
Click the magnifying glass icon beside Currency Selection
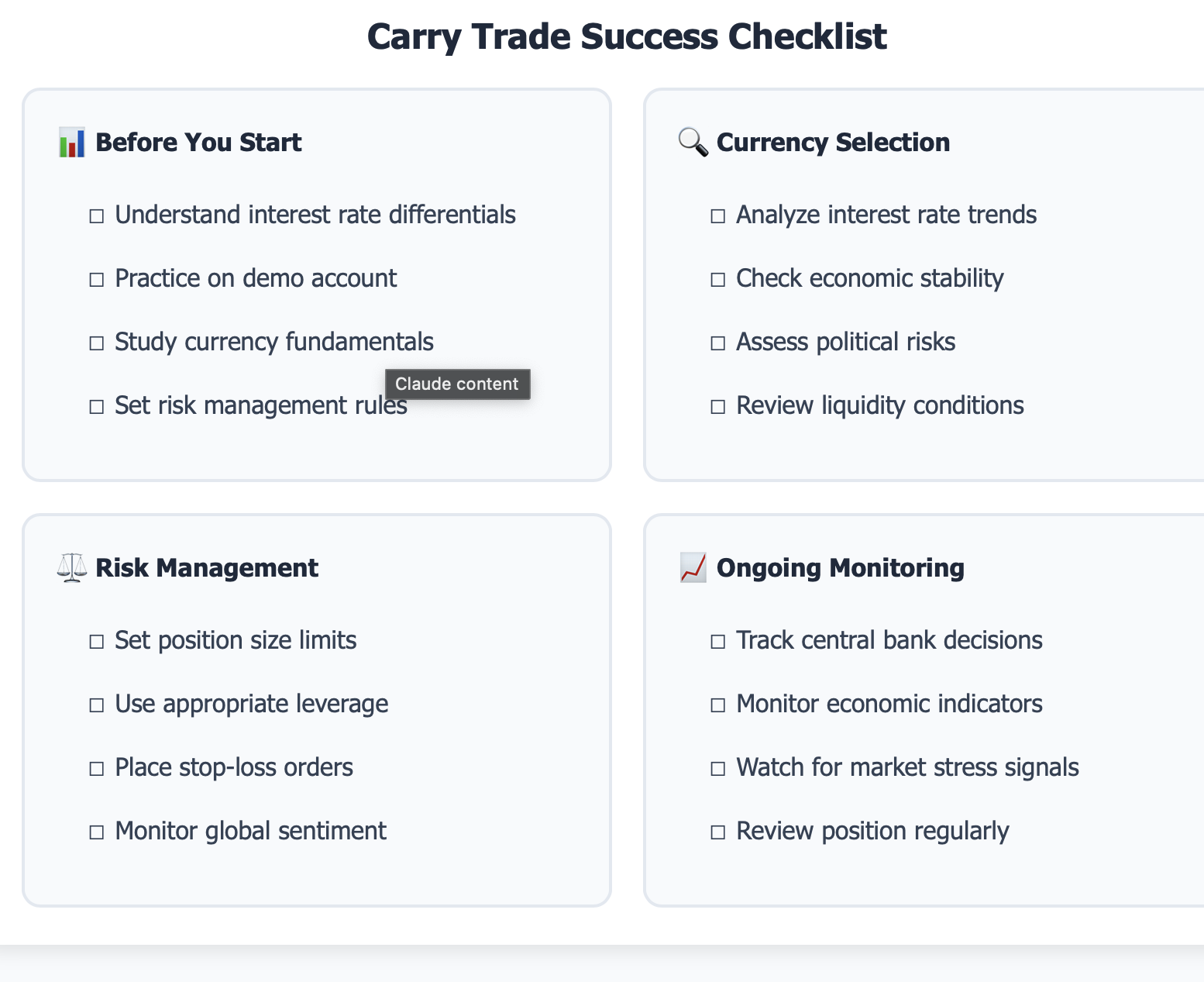pyautogui.click(x=693, y=143)
